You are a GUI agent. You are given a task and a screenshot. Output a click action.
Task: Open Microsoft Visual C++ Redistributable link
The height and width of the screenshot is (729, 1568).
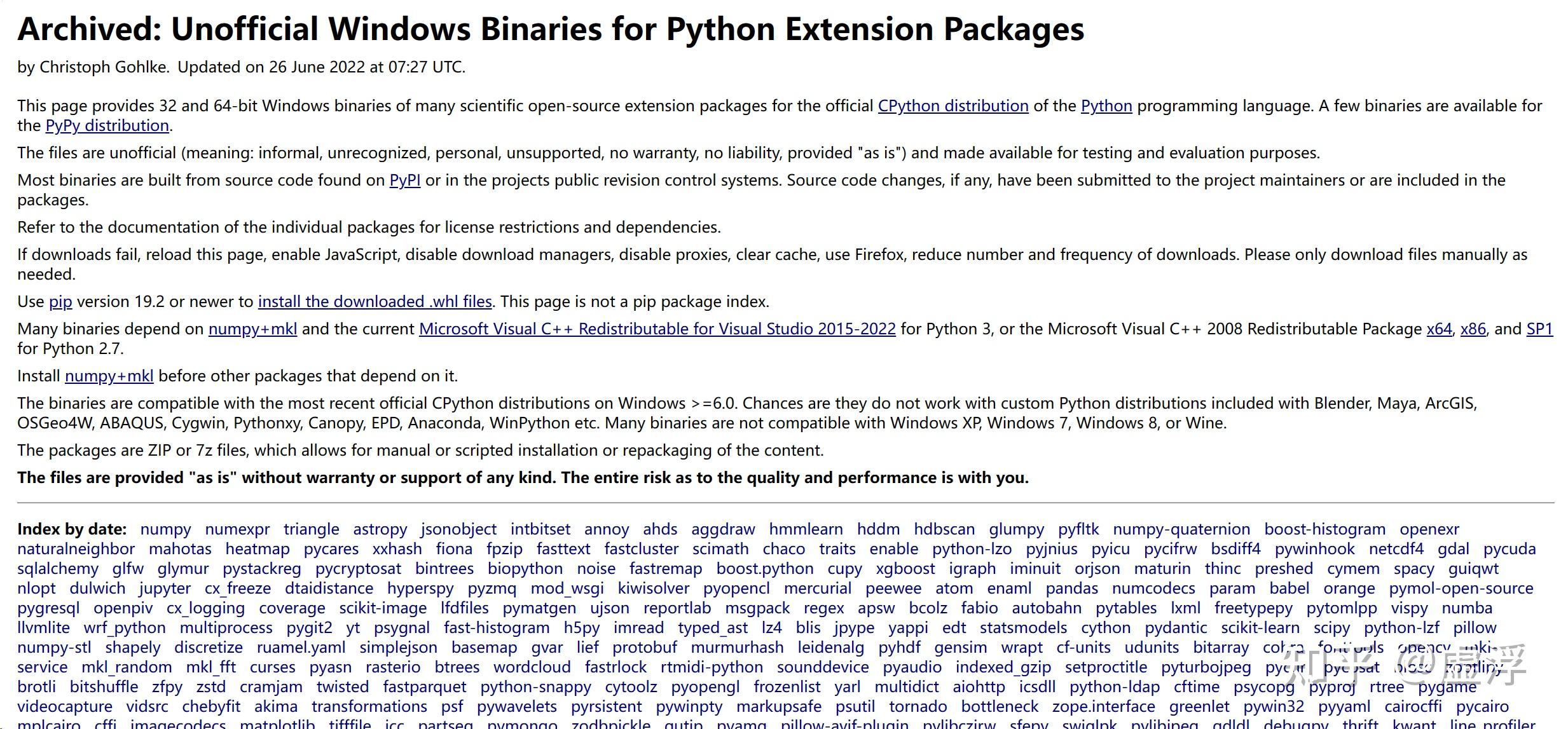click(x=657, y=329)
